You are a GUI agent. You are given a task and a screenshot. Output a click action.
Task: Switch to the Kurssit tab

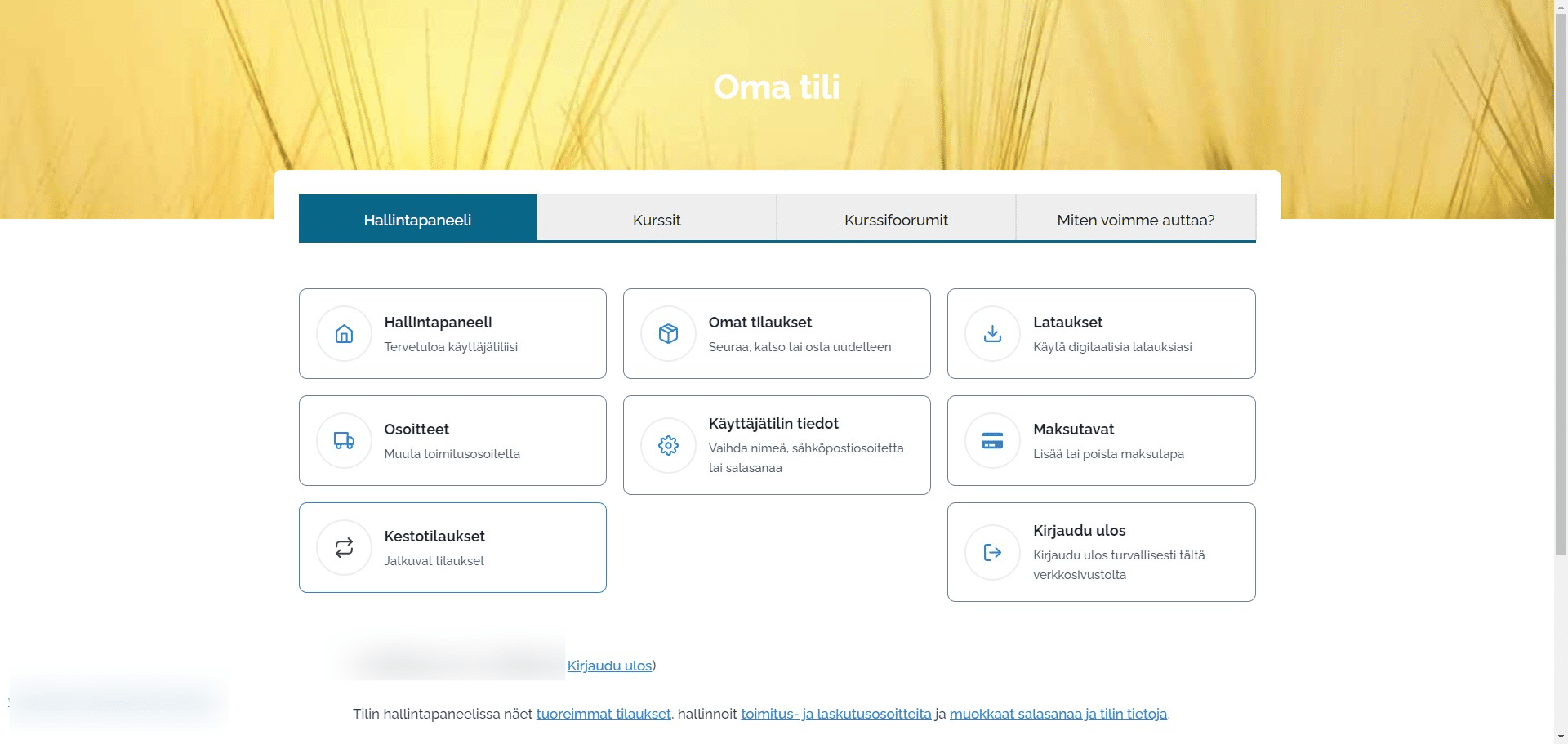click(x=656, y=220)
